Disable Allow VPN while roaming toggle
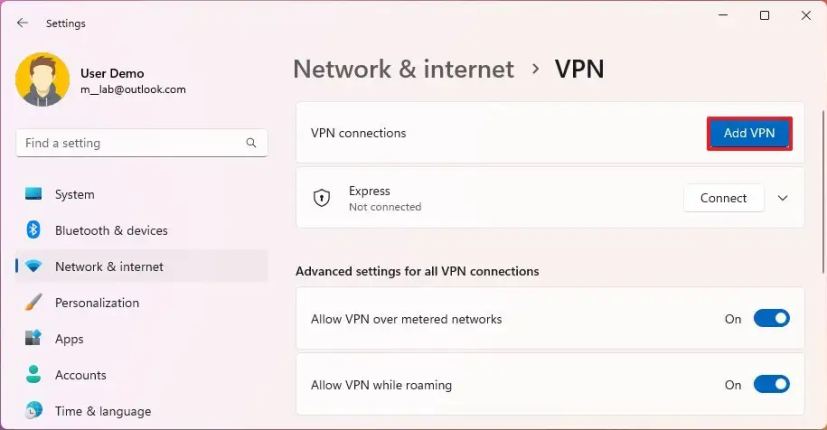This screenshot has height=430, width=827. pyautogui.click(x=771, y=385)
